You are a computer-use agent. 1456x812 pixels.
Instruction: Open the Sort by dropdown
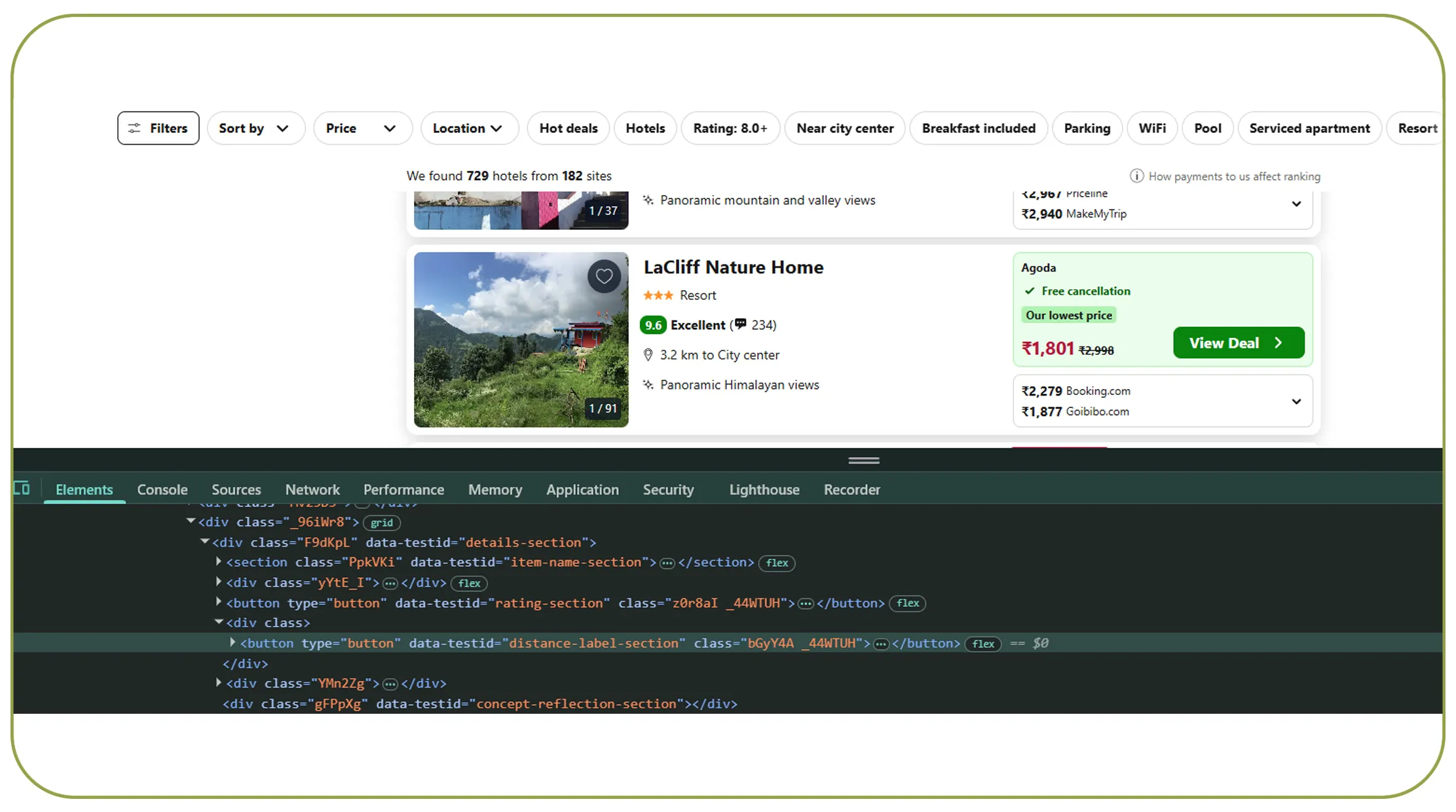(256, 128)
